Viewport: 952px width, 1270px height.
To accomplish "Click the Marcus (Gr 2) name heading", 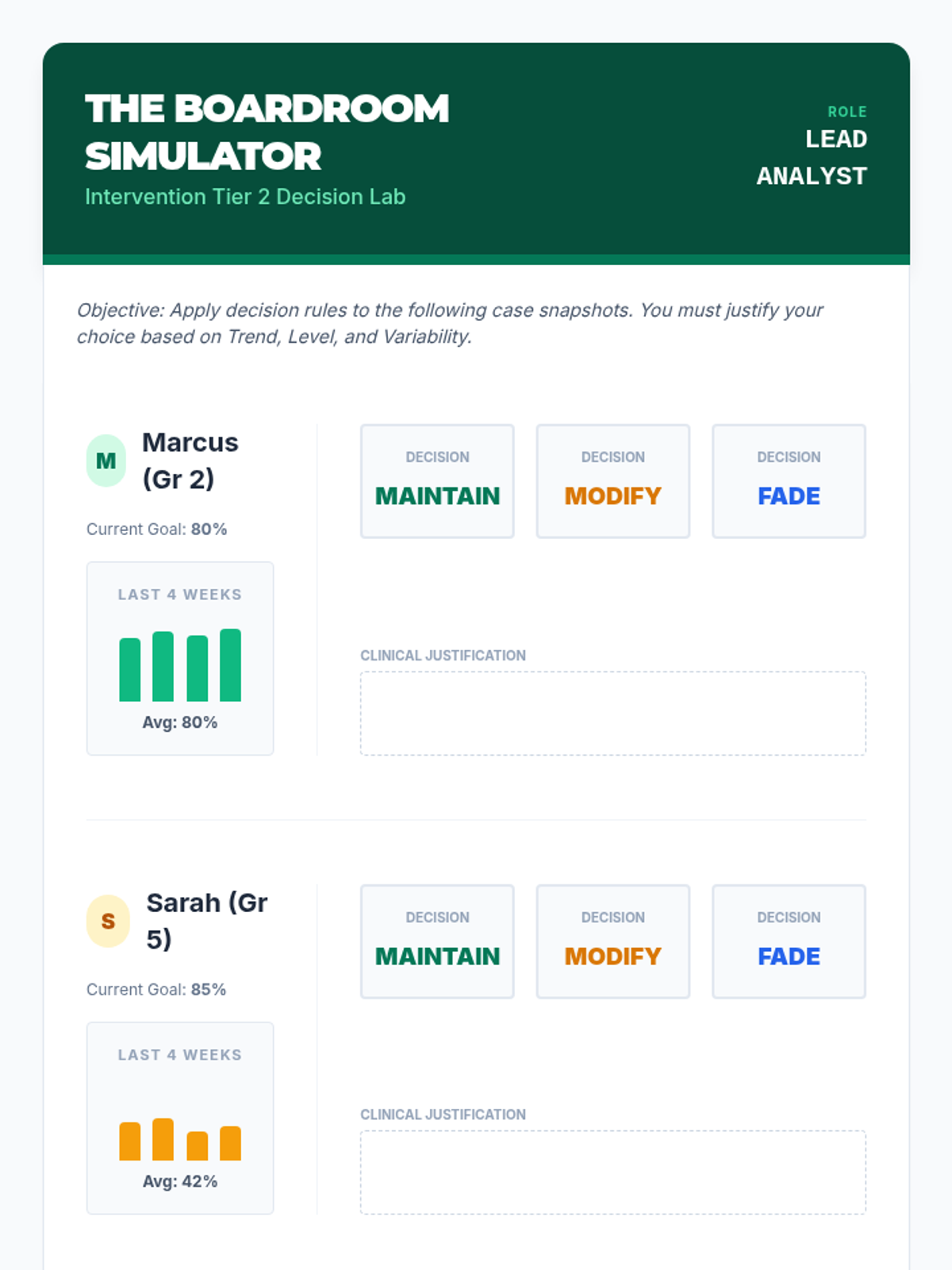I will pyautogui.click(x=190, y=460).
